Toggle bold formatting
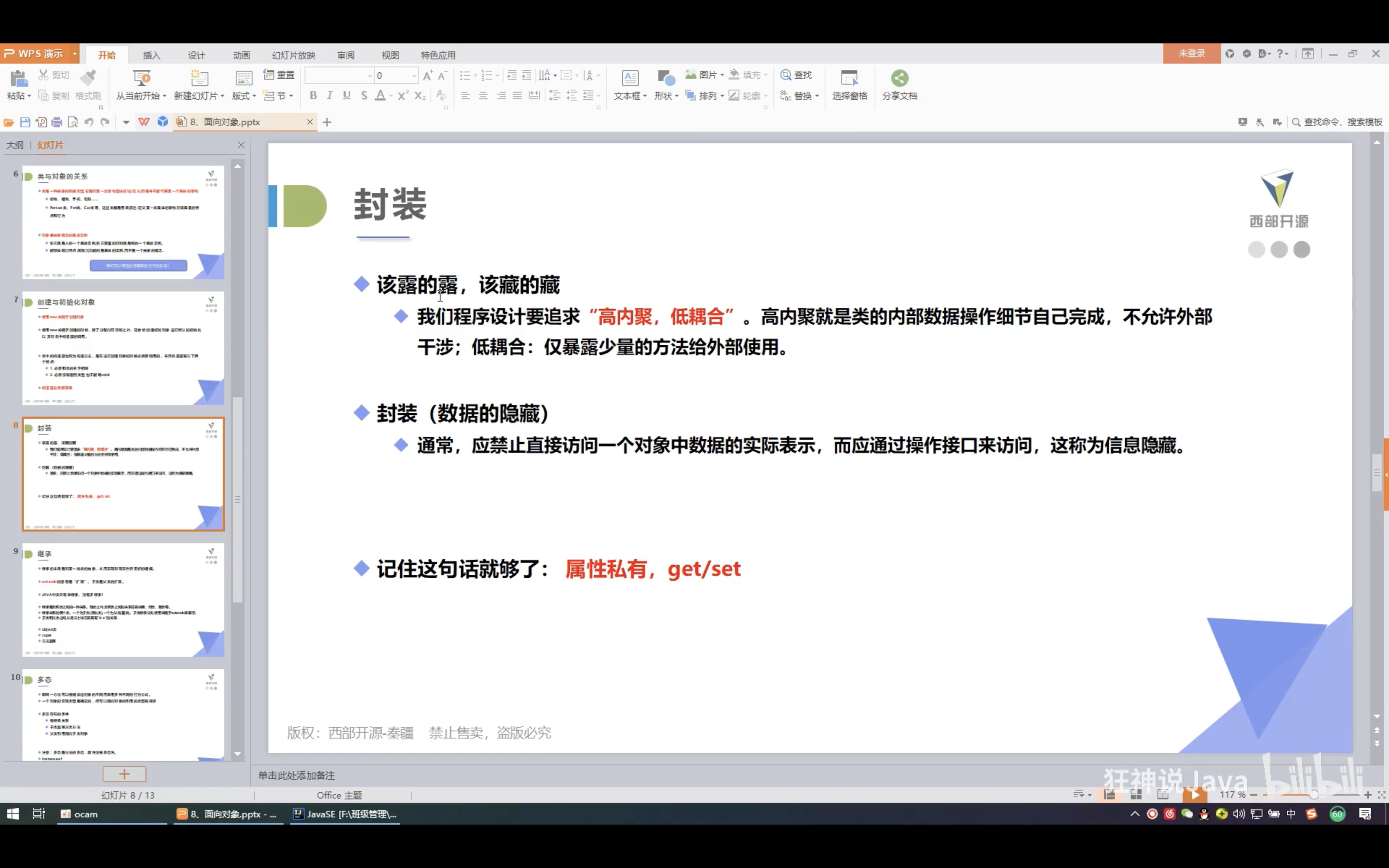 pyautogui.click(x=313, y=95)
